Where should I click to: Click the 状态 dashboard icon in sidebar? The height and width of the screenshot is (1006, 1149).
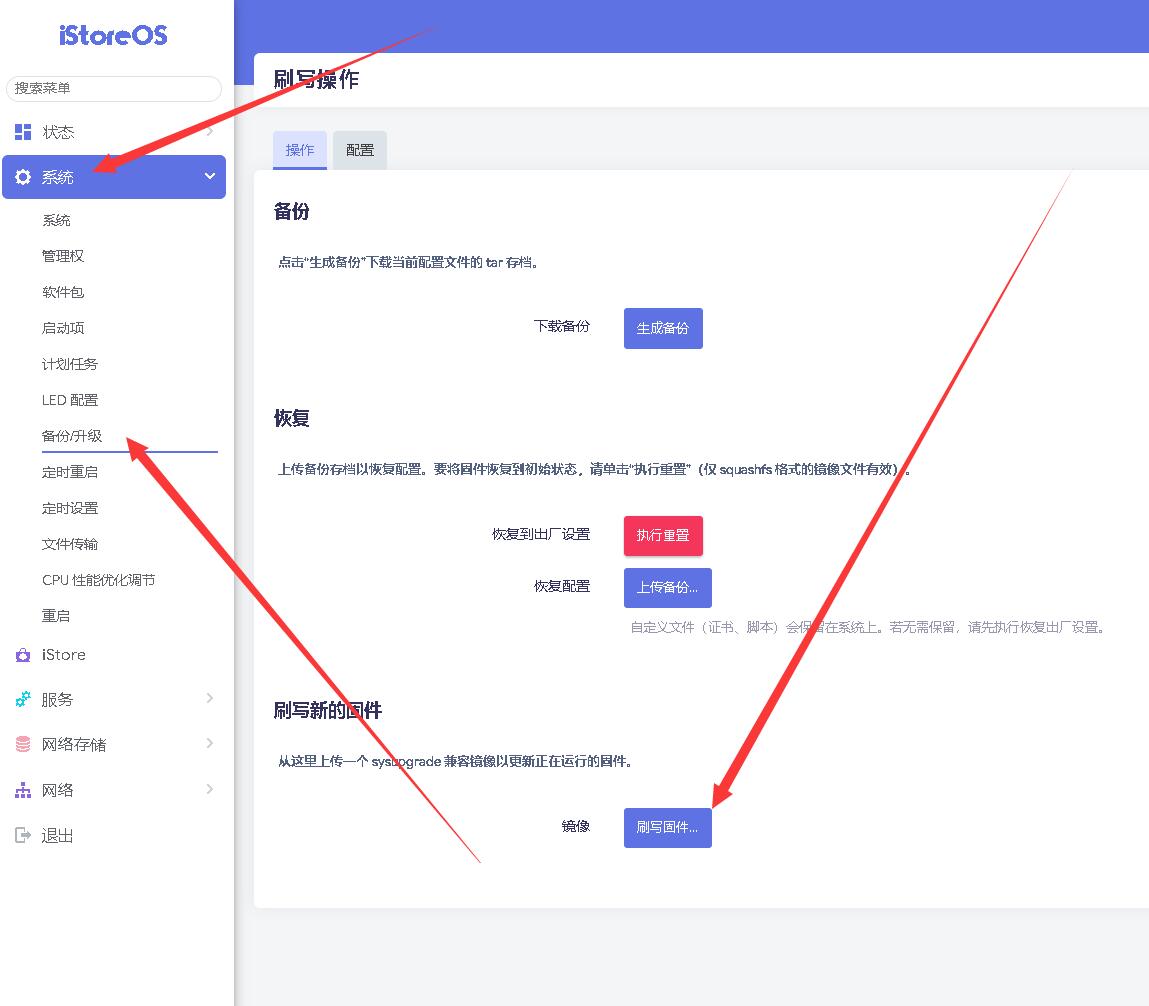tap(23, 132)
